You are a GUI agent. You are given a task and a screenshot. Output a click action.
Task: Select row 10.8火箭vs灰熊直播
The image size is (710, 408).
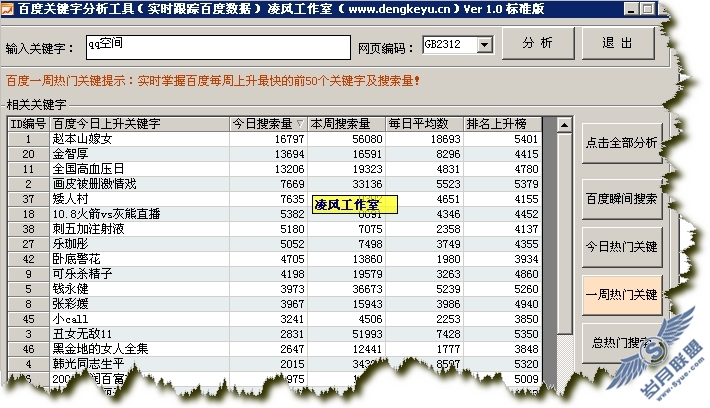pyautogui.click(x=275, y=214)
